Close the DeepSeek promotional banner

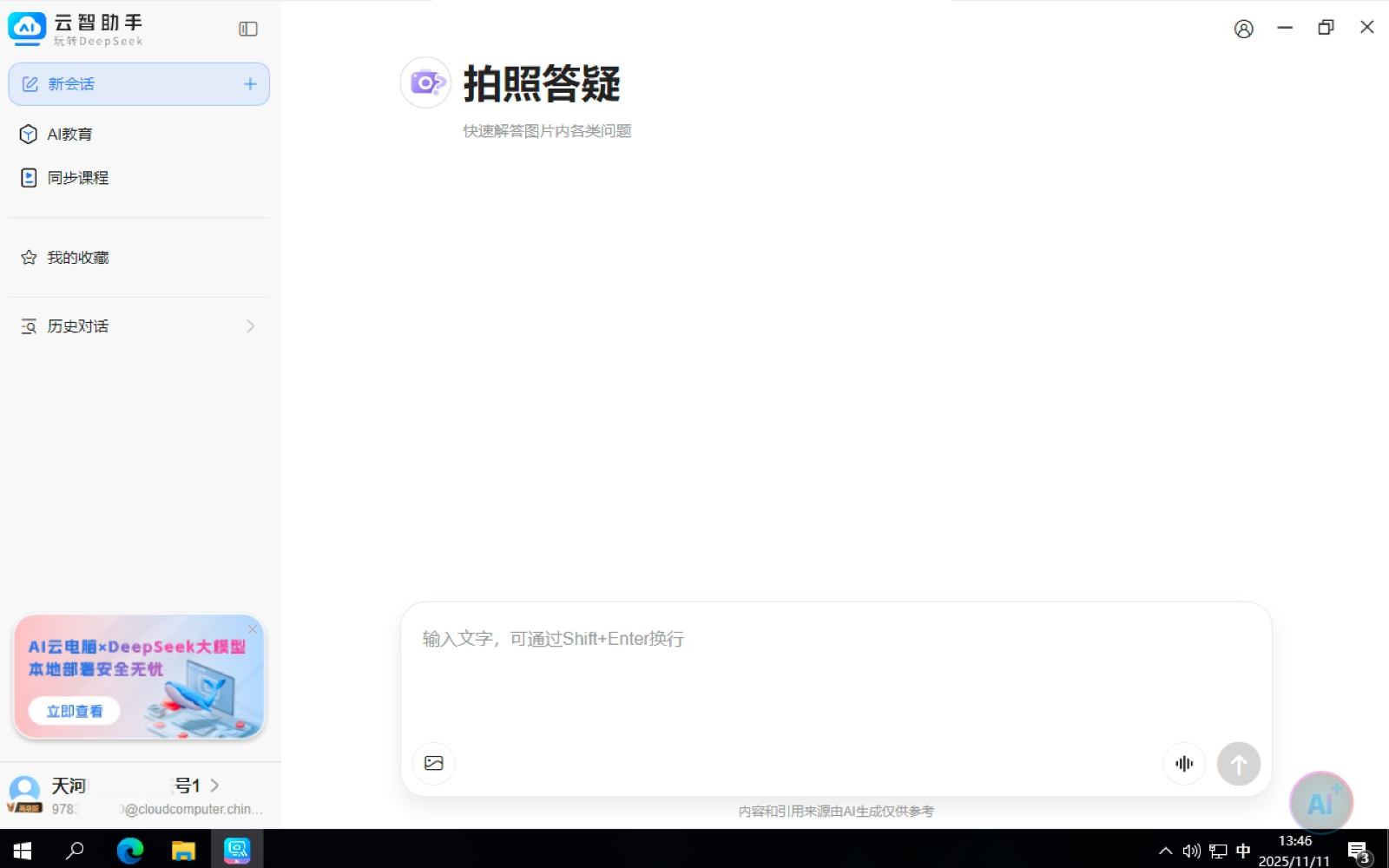[x=253, y=628]
